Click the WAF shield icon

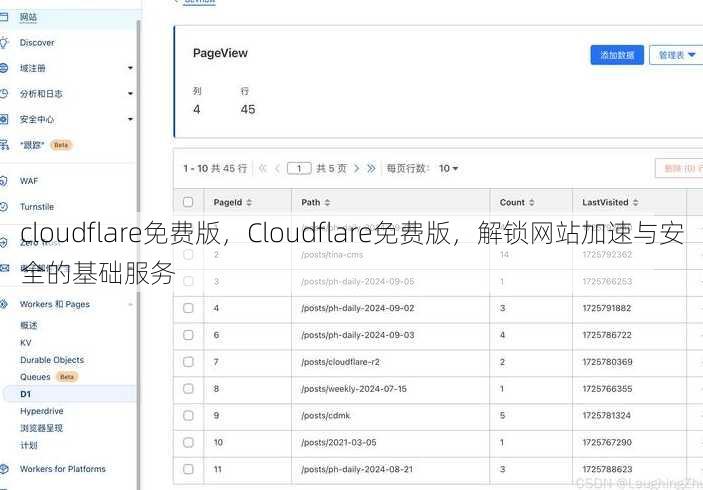coord(4,181)
